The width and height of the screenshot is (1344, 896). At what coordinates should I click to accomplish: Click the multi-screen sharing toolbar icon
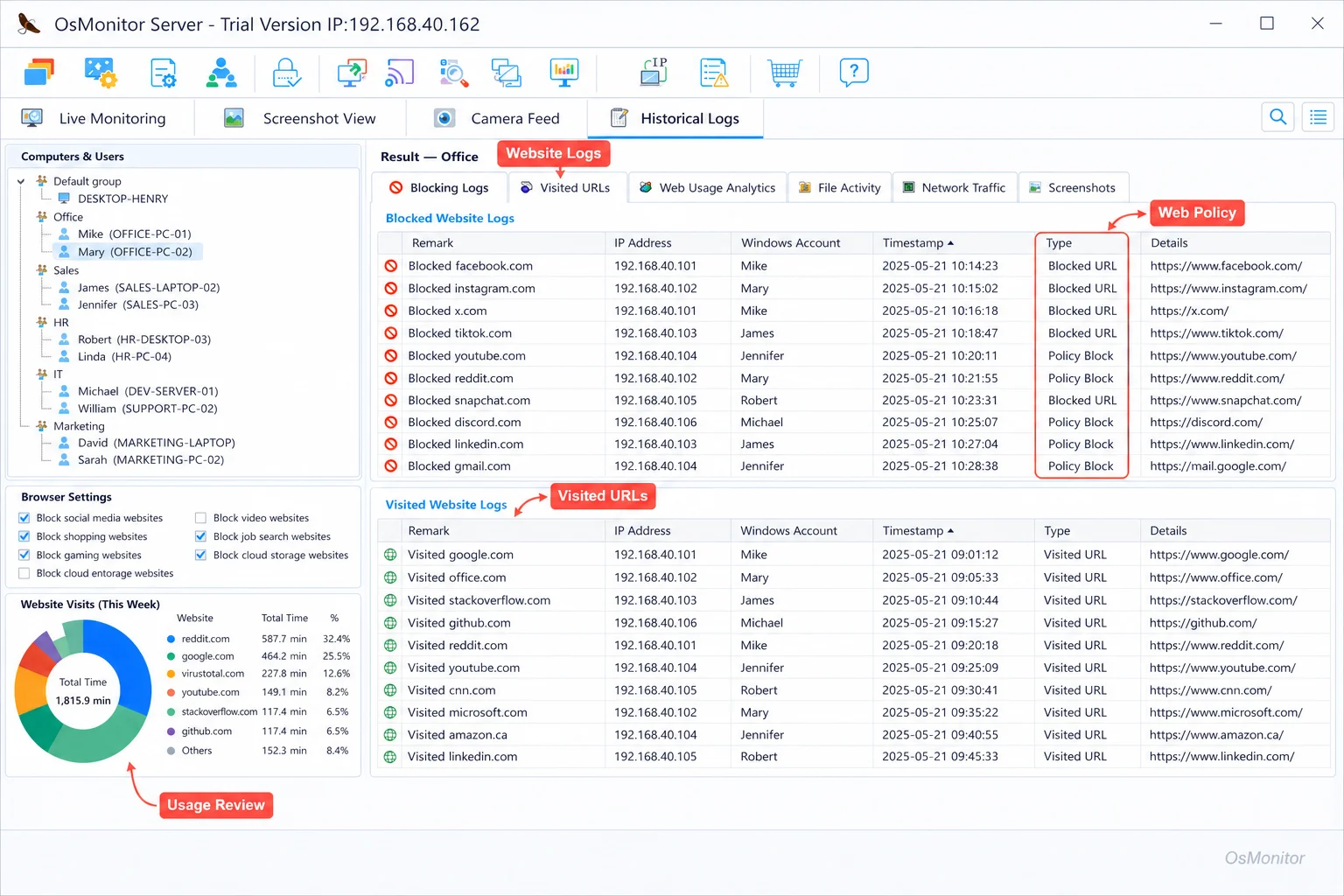tap(507, 73)
